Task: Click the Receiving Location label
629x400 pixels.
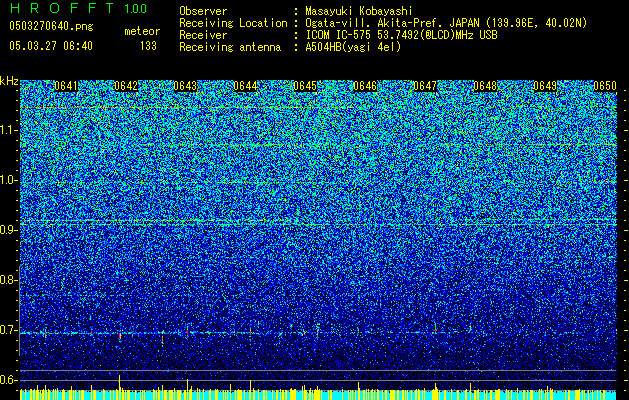Action: pos(233,23)
